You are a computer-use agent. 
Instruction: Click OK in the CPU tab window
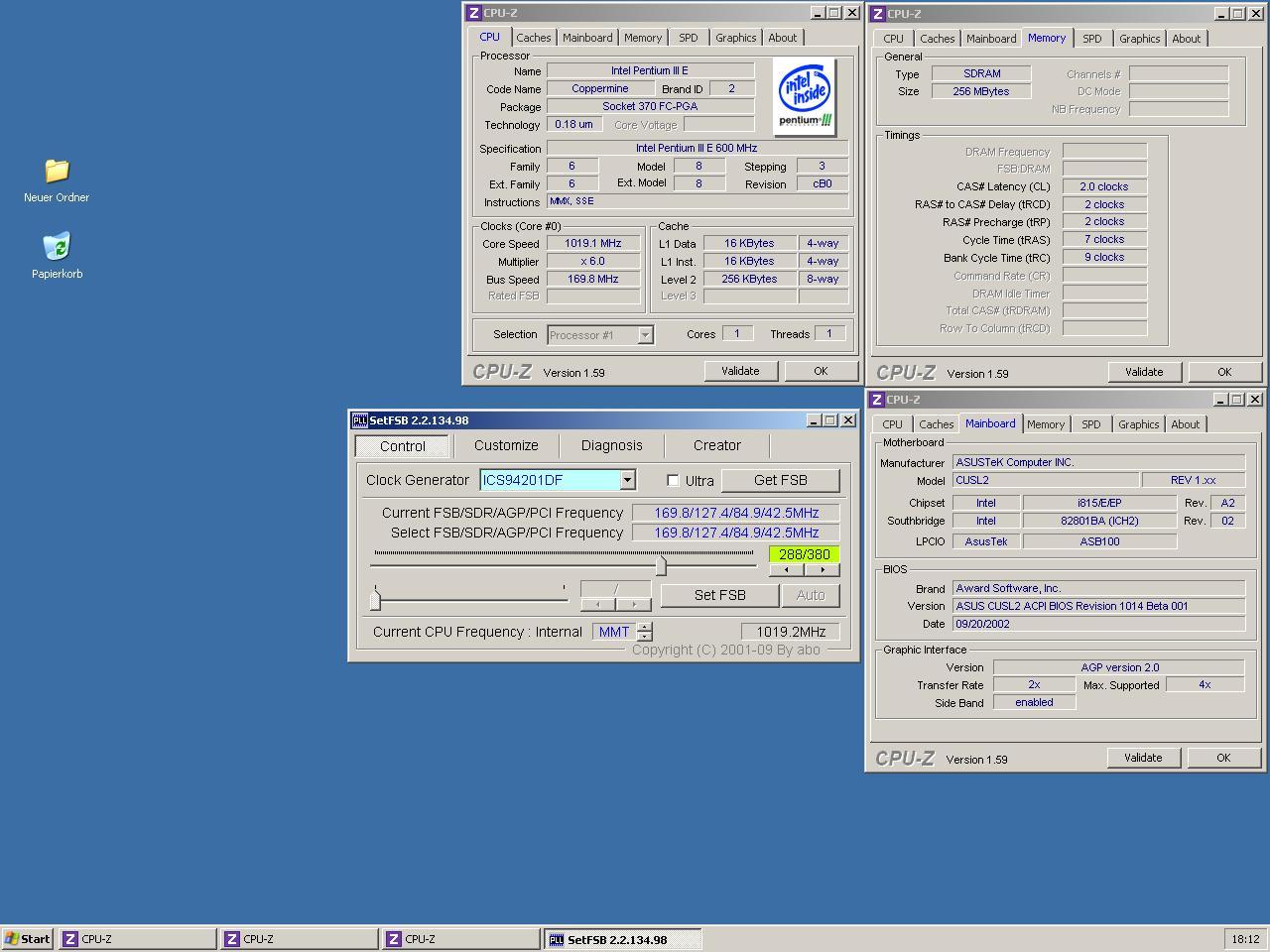pyautogui.click(x=821, y=371)
